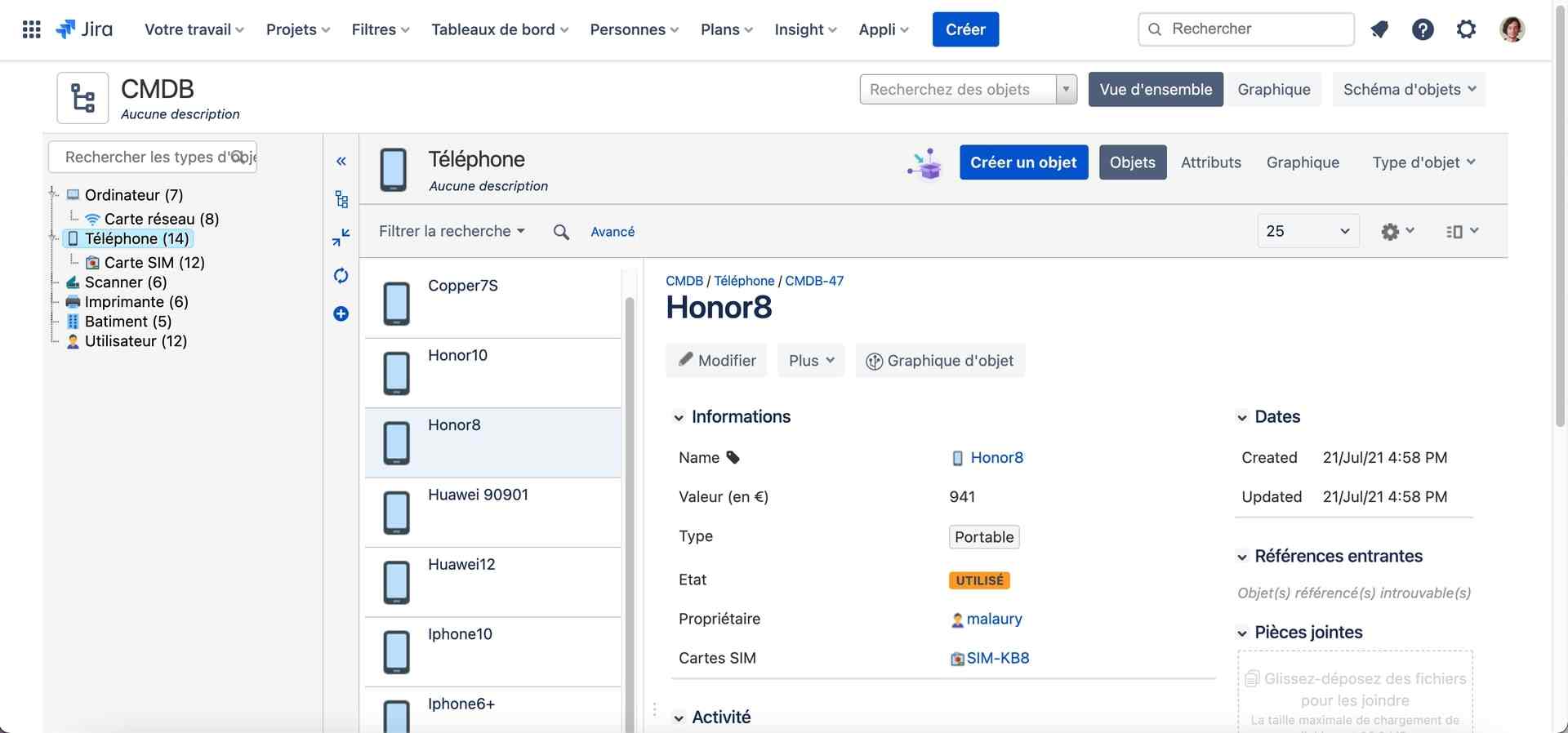Open the Personnes menu

635,29
